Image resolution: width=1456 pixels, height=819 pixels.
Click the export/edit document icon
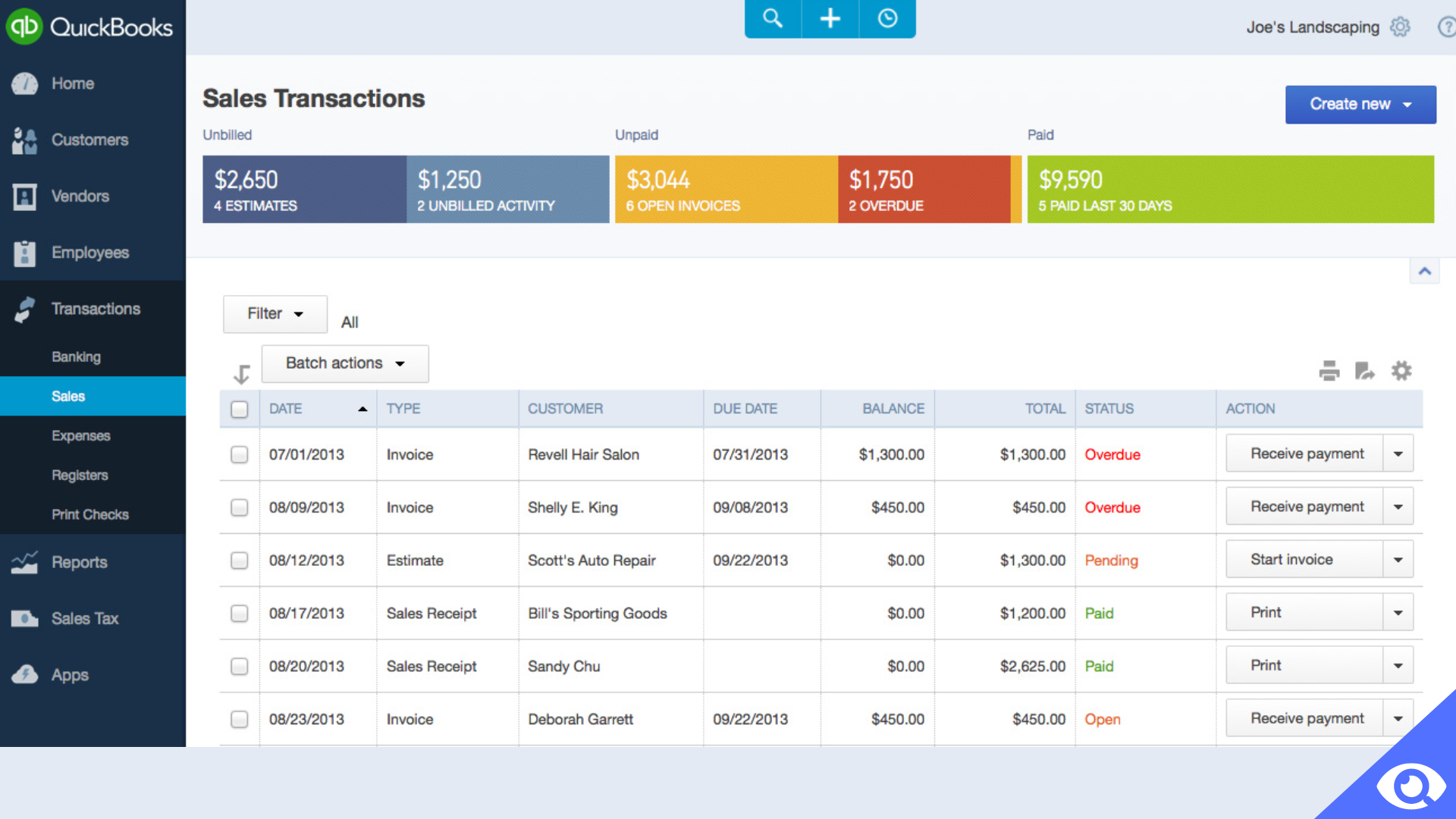[1366, 369]
